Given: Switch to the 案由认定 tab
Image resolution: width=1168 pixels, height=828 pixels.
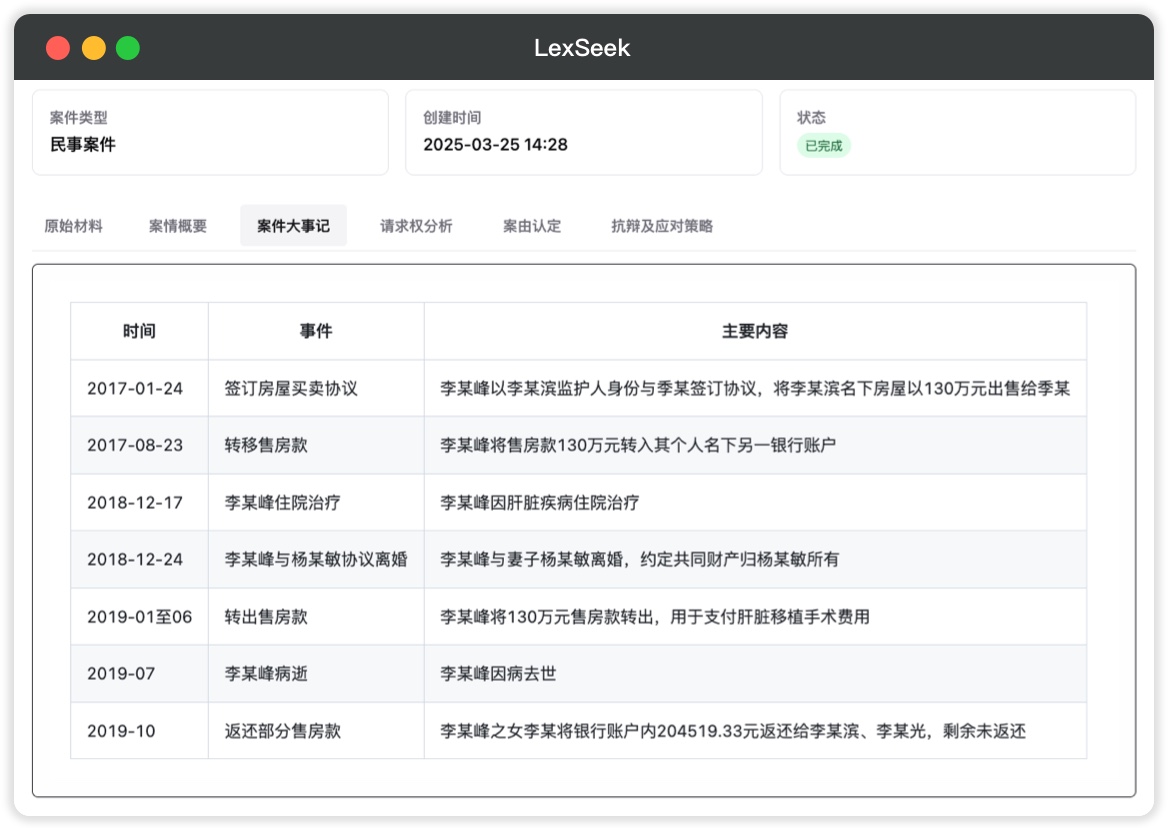Looking at the screenshot, I should tap(532, 226).
